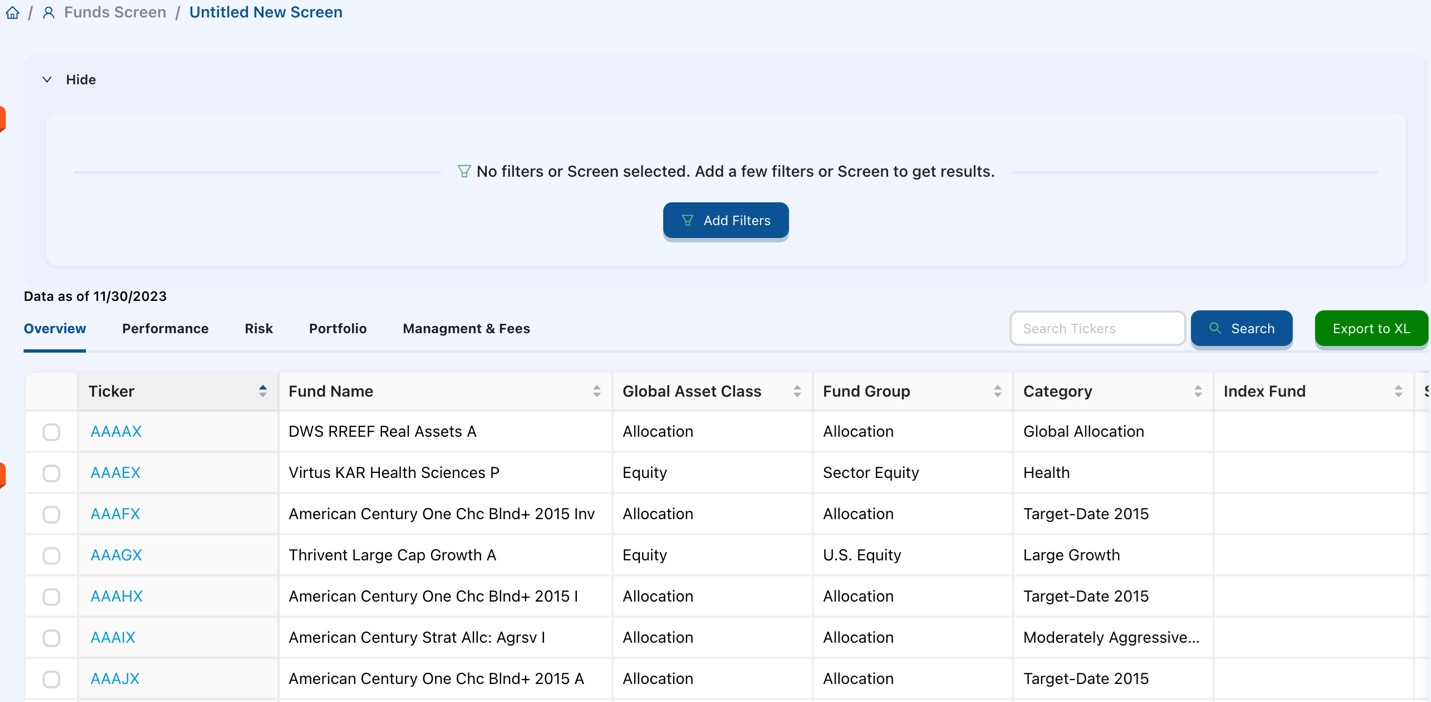The width and height of the screenshot is (1431, 702).
Task: Click Data as of 11/30/2023 label
Action: pyautogui.click(x=95, y=296)
